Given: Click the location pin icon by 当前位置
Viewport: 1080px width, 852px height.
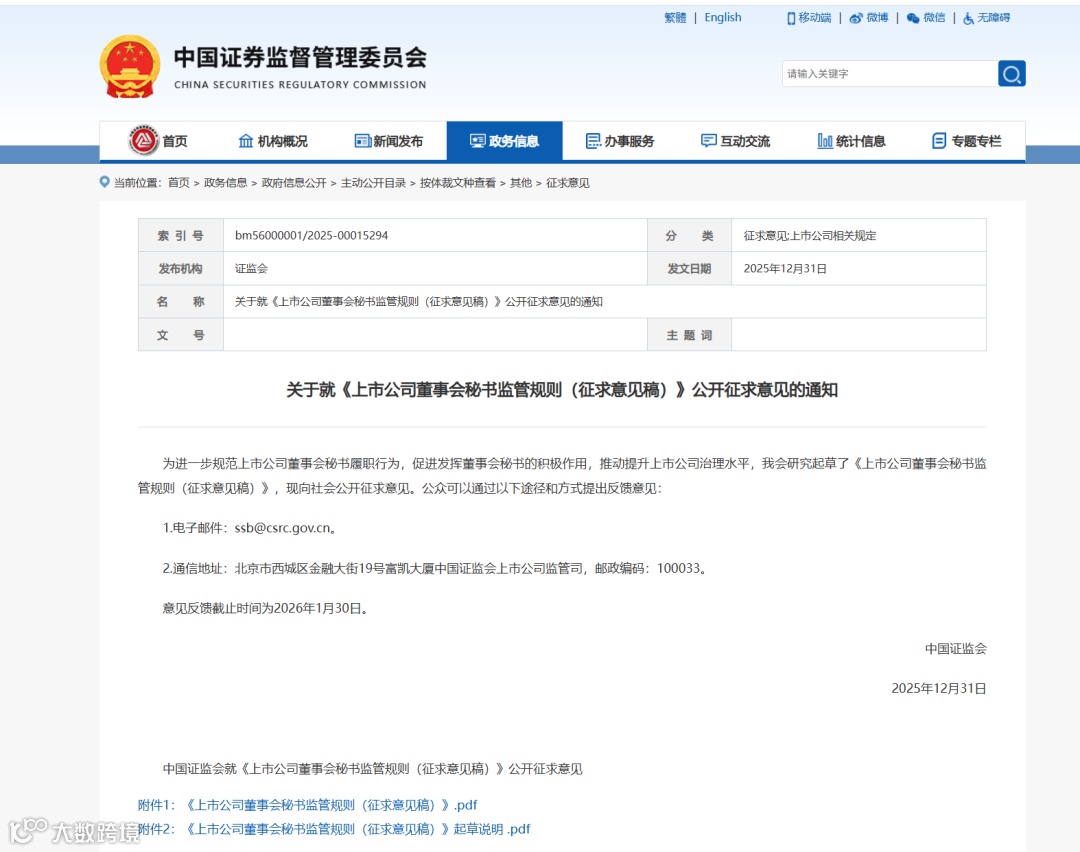Looking at the screenshot, I should click(105, 182).
